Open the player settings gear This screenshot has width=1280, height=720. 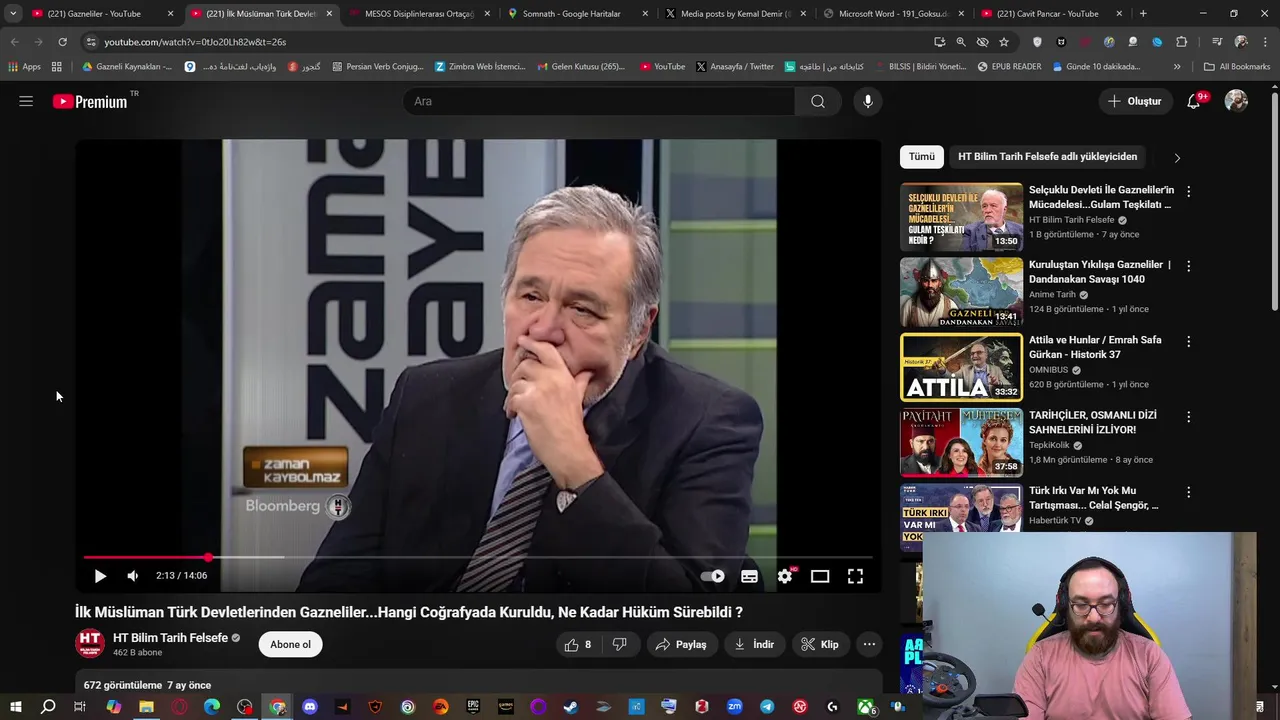pos(785,576)
